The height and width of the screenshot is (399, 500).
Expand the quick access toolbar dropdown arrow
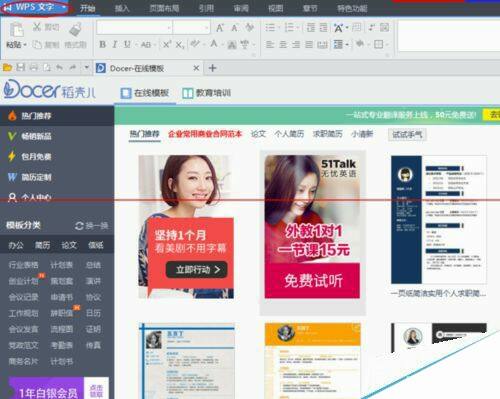click(x=86, y=68)
